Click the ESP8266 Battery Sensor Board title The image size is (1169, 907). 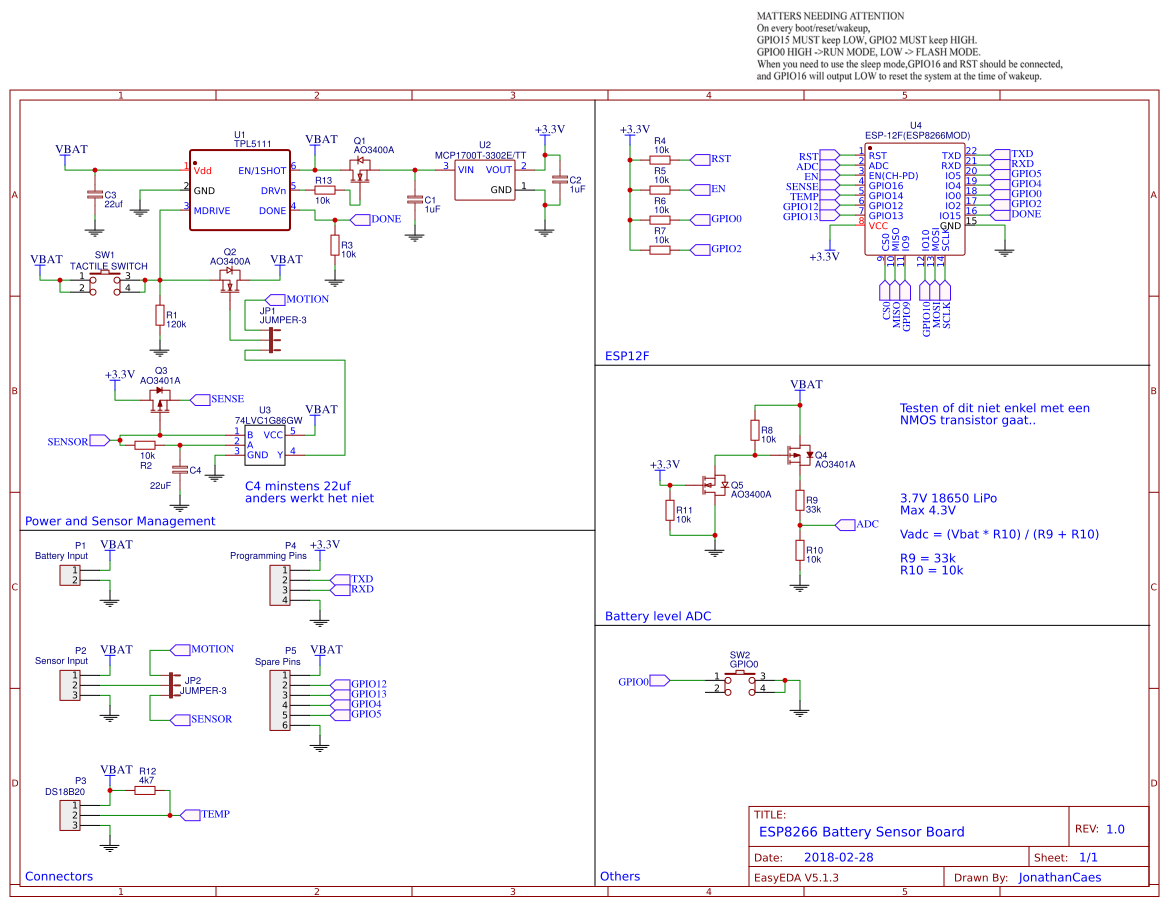tap(861, 832)
